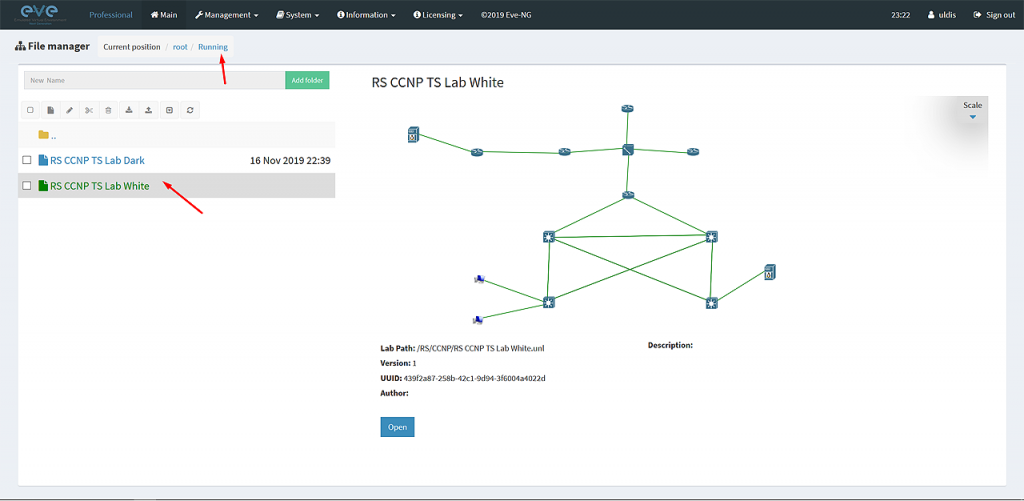1024x501 pixels.
Task: Click the Running breadcrumb link
Action: [x=213, y=47]
